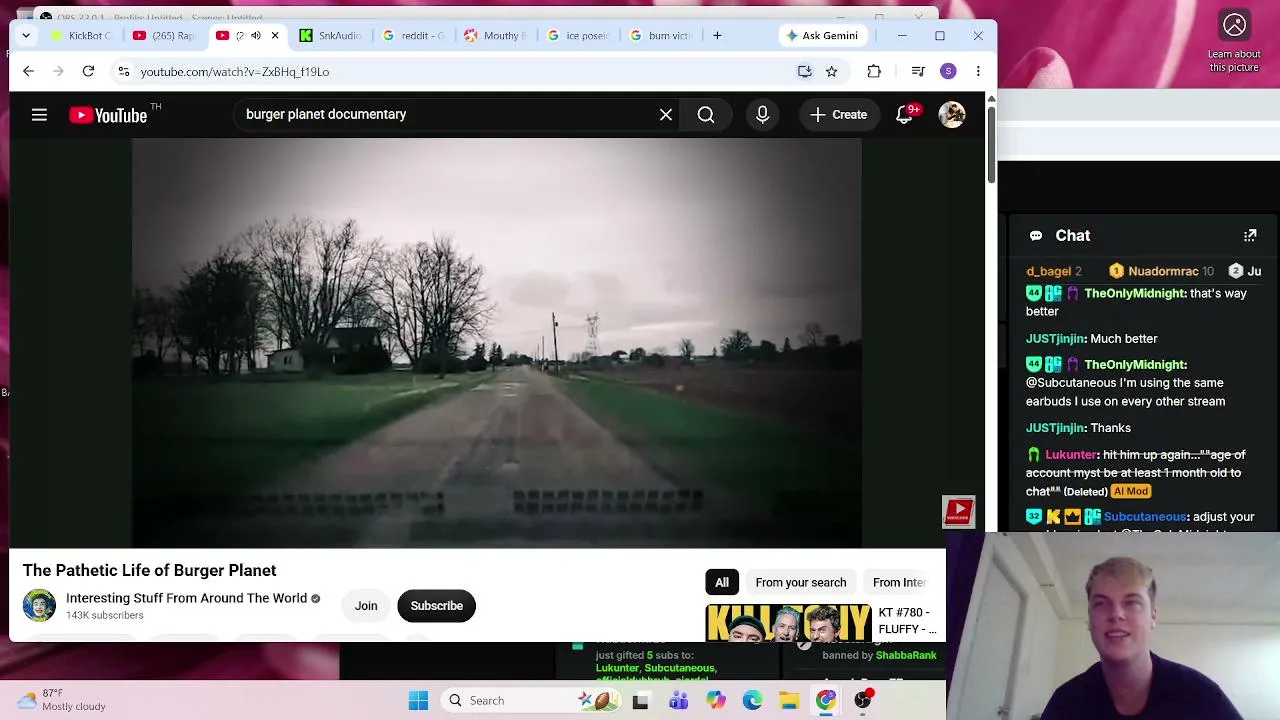1280x720 pixels.
Task: Switch to the reddit Google tab
Action: [x=415, y=35]
